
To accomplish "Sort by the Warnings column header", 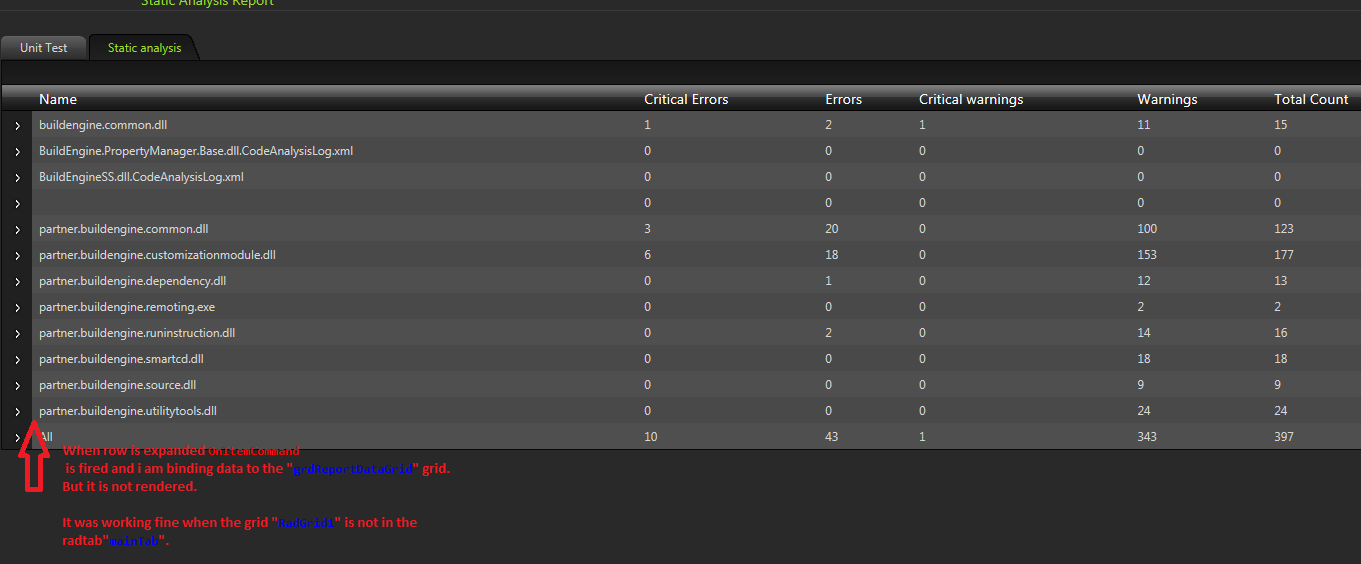I will tap(1167, 99).
